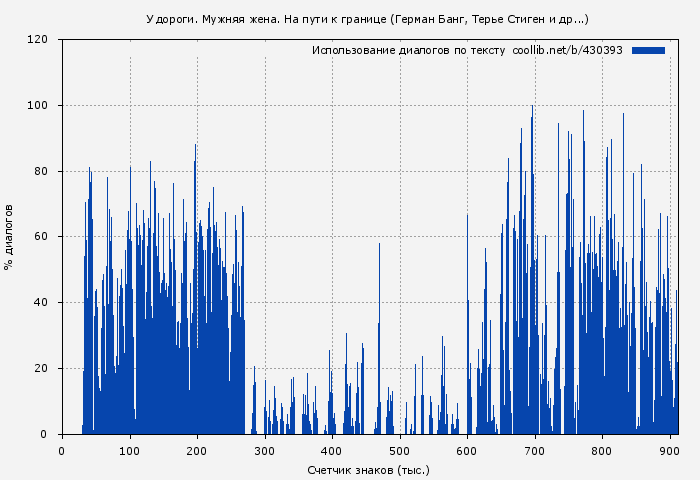Click the 300 tick on the x-axis
The width and height of the screenshot is (700, 480).
[x=264, y=450]
